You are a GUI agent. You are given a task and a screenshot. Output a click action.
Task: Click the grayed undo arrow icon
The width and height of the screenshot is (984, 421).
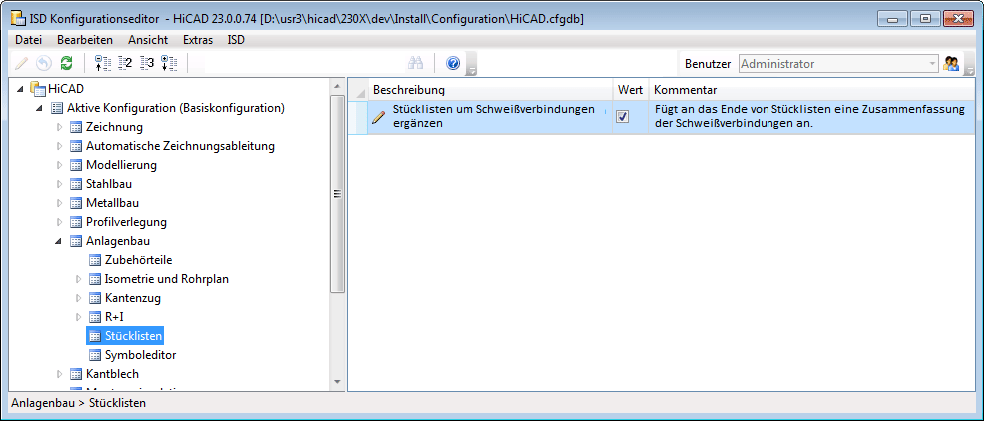pyautogui.click(x=43, y=63)
